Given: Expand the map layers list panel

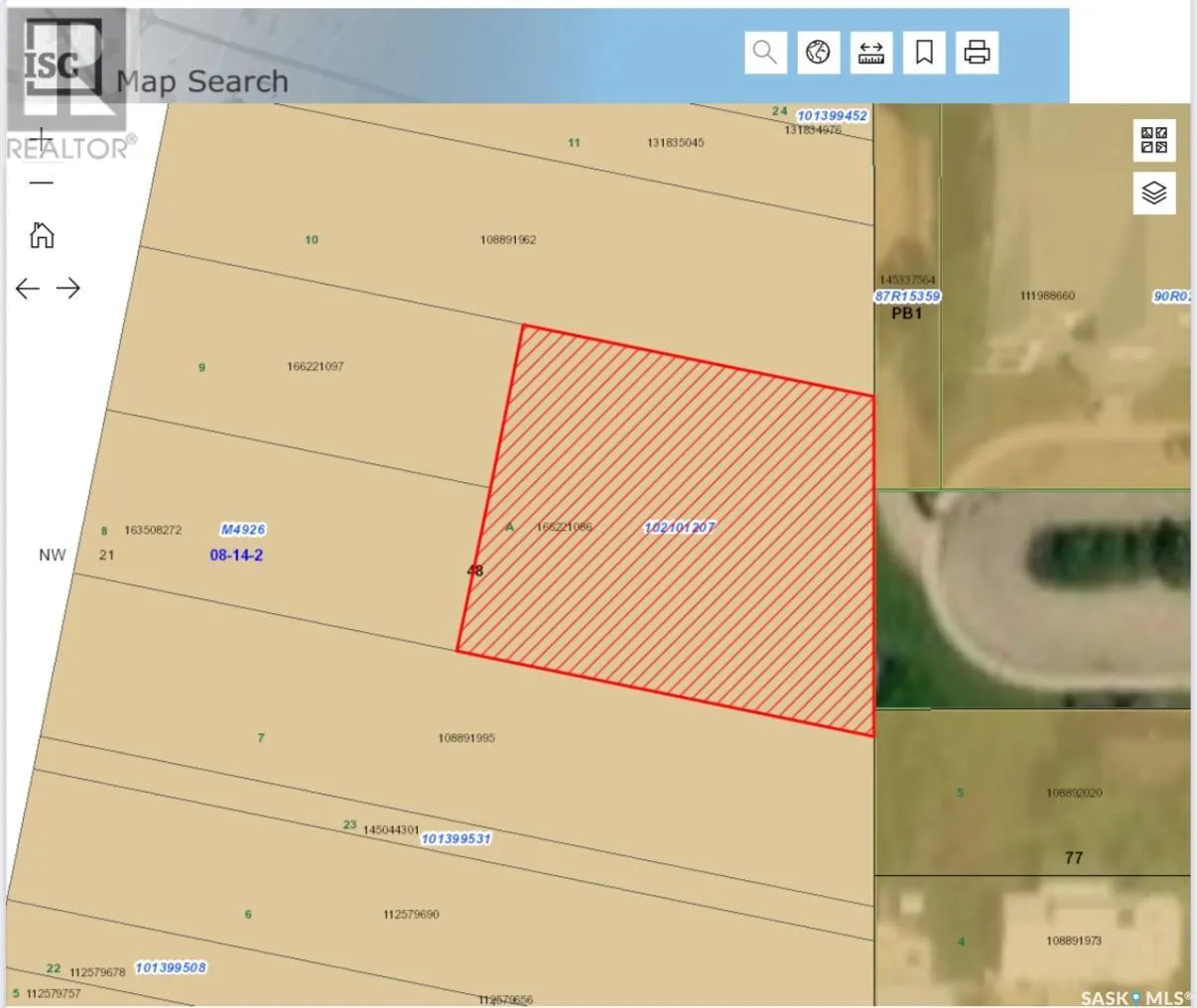Looking at the screenshot, I should click(1153, 192).
